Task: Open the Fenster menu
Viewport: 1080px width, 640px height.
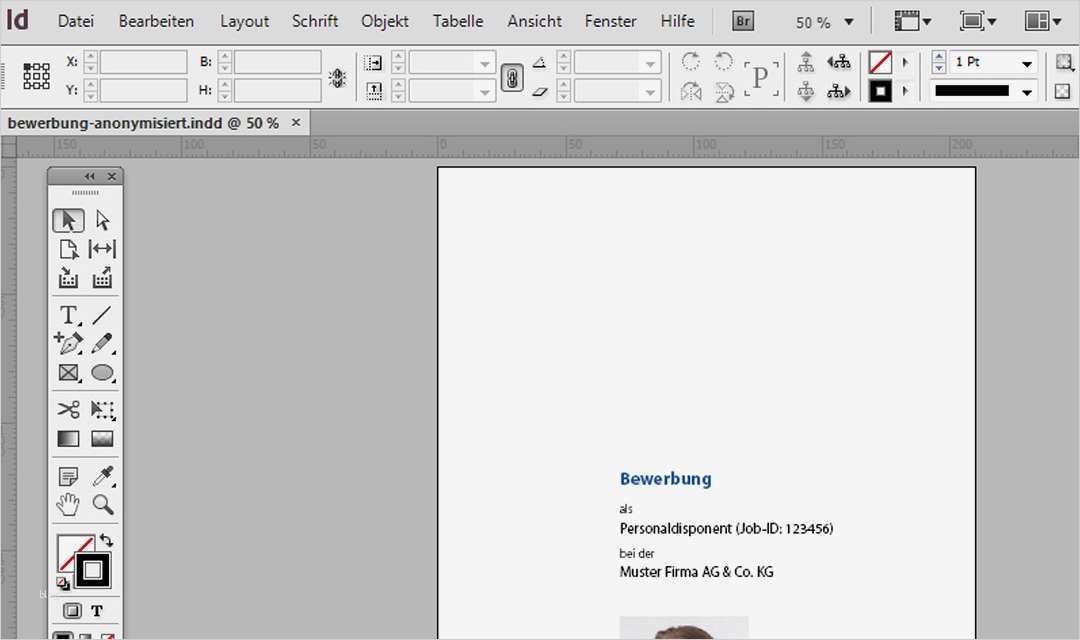Action: tap(610, 21)
